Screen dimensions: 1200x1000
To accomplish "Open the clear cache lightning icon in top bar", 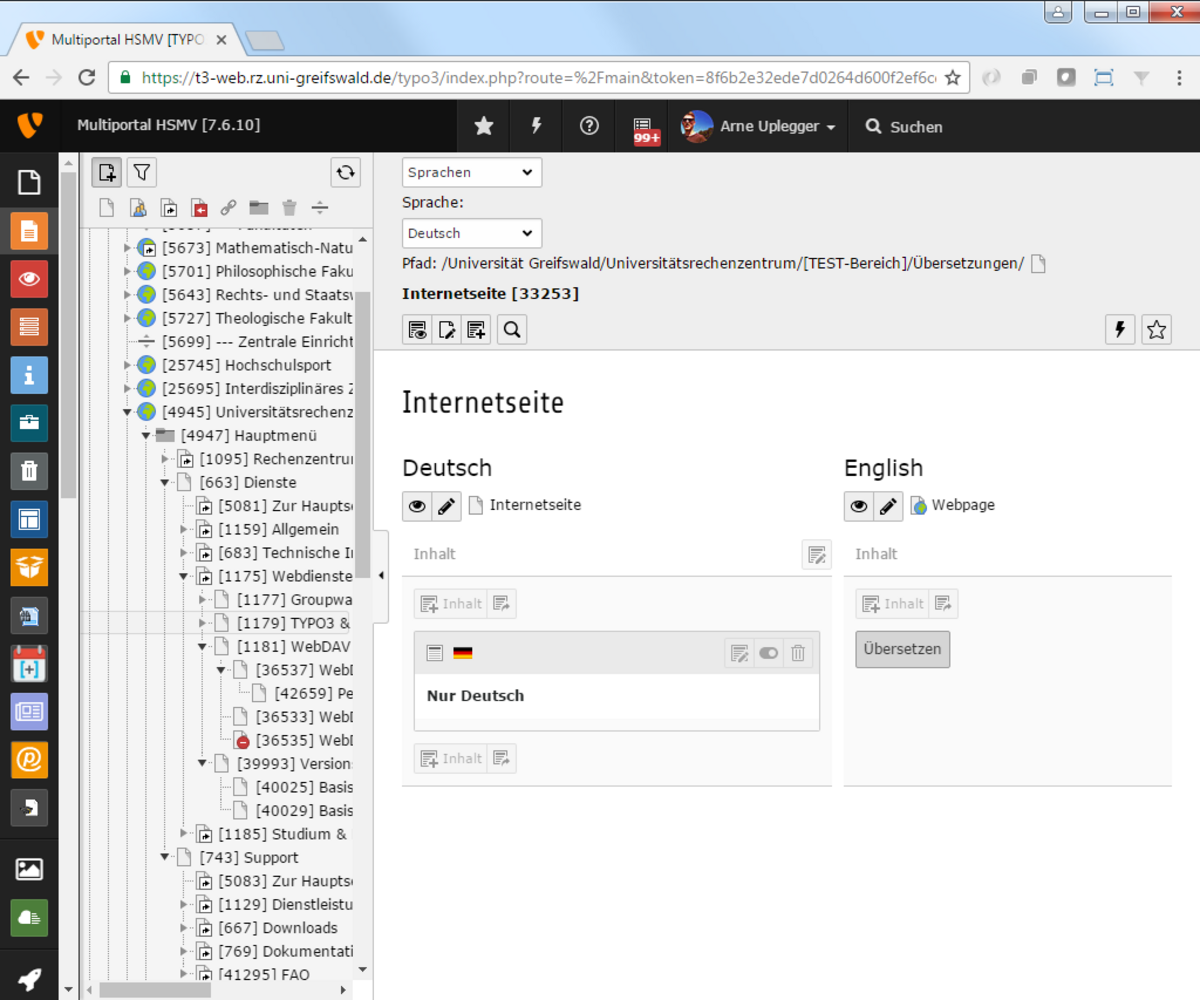I will (x=536, y=126).
